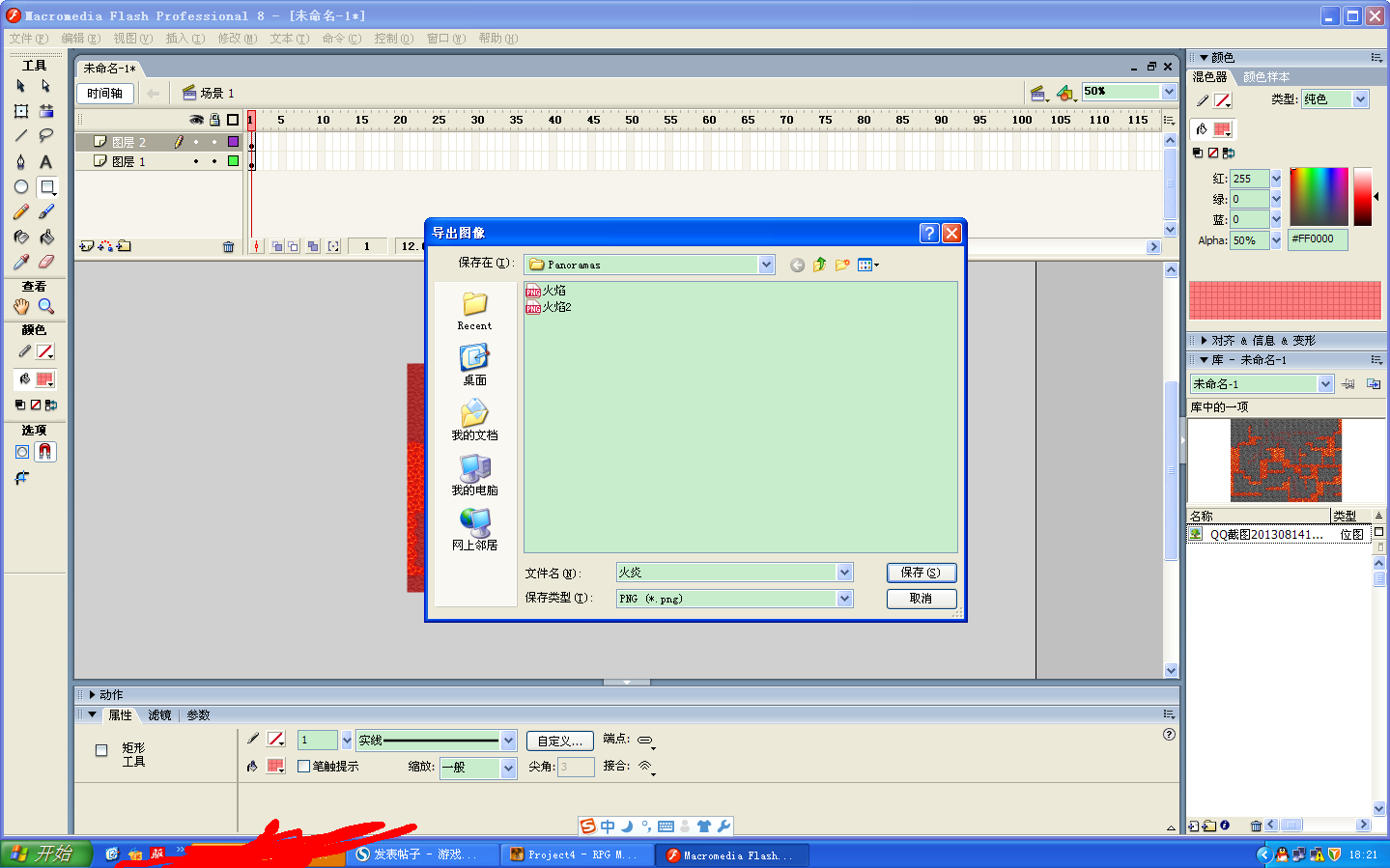Toggle outline color square of 图层 1
Screen dimensions: 1390x868
point(233,161)
